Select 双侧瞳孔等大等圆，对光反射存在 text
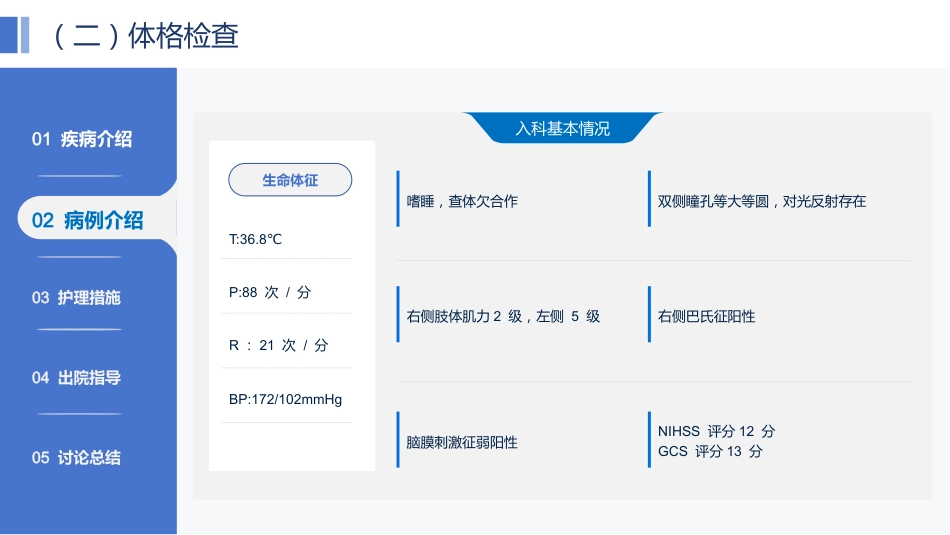This screenshot has width=950, height=535. point(762,201)
